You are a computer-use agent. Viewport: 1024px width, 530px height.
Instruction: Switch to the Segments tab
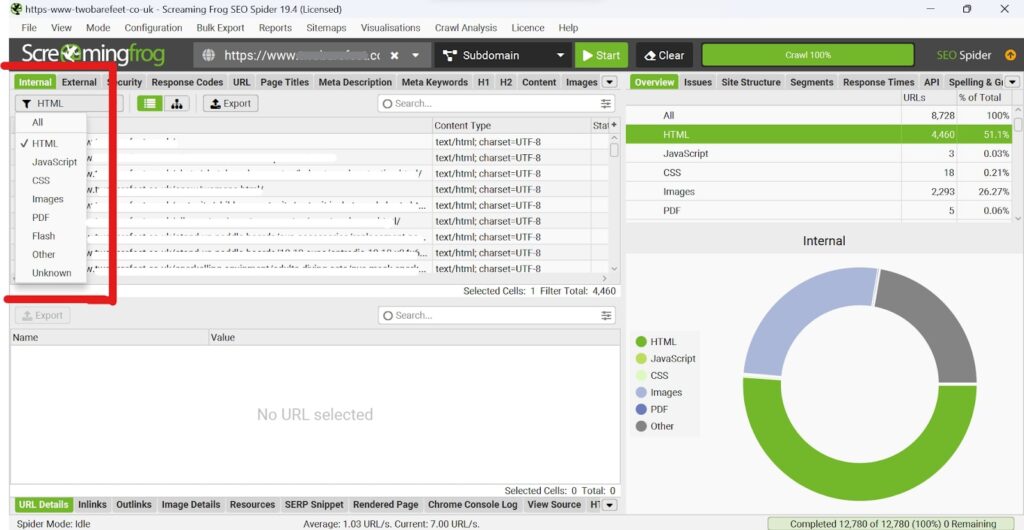(811, 82)
